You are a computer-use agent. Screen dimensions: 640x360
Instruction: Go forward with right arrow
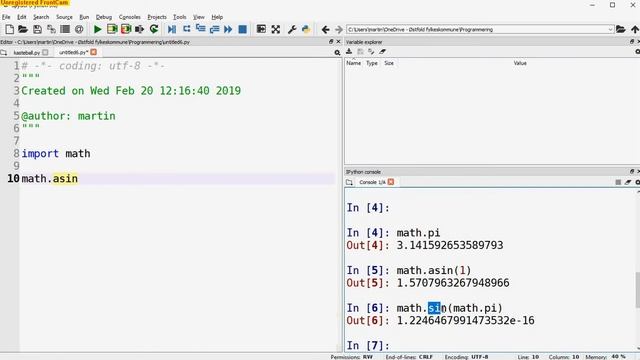(339, 29)
